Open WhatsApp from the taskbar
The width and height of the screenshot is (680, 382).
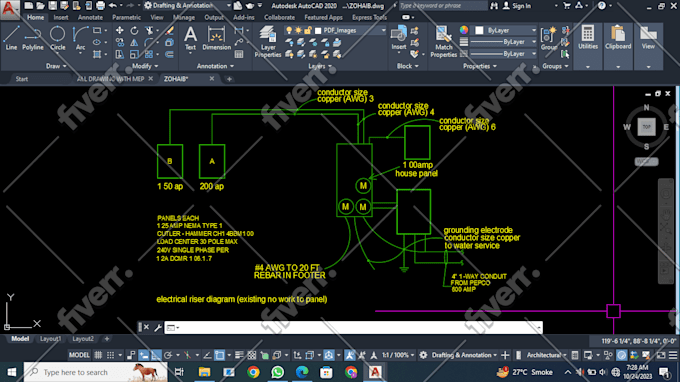278,372
